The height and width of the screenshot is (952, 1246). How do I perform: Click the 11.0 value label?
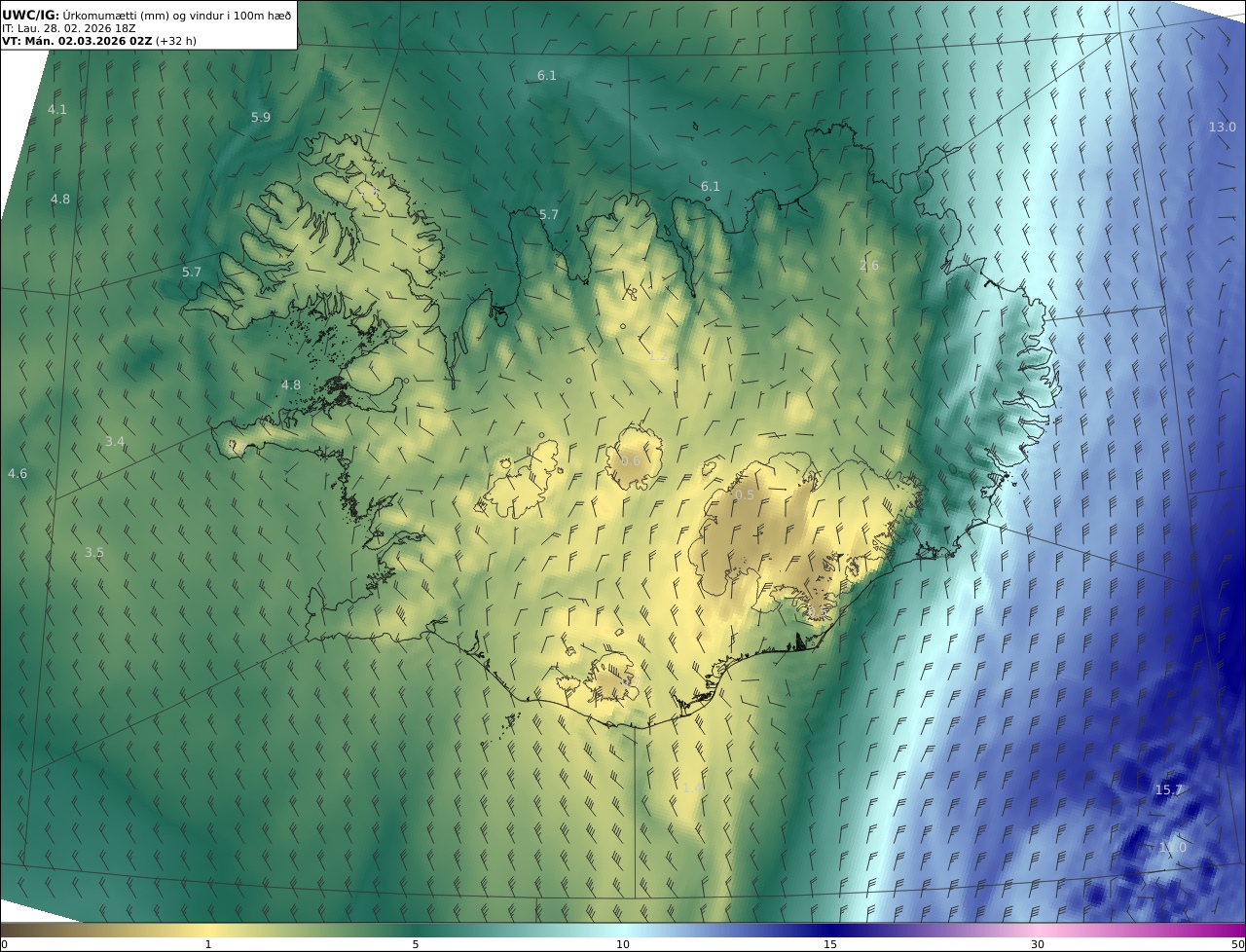point(1173,848)
